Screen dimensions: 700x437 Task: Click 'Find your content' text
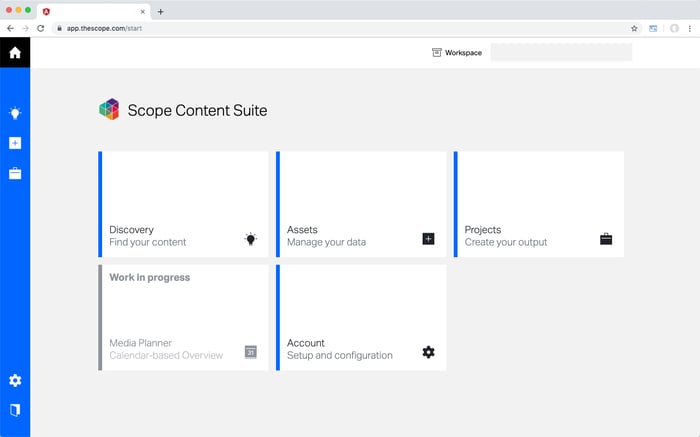tap(147, 242)
